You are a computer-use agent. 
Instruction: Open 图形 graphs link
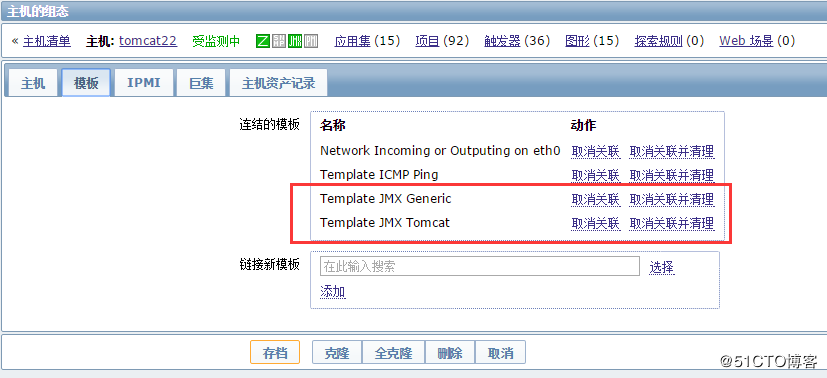[x=577, y=41]
